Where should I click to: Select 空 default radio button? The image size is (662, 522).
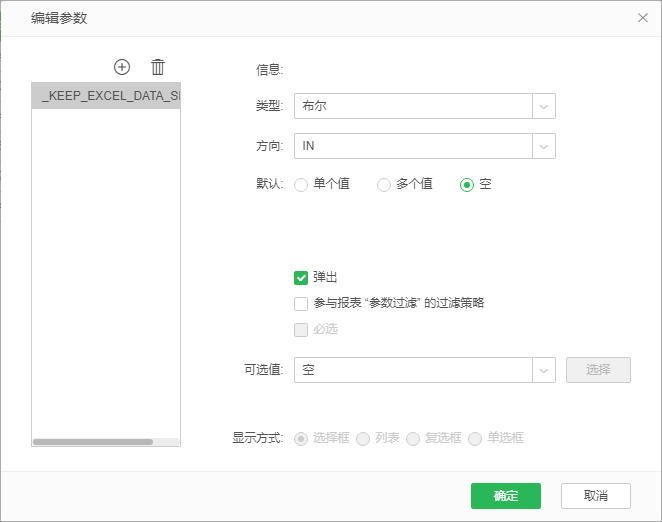pyautogui.click(x=467, y=185)
